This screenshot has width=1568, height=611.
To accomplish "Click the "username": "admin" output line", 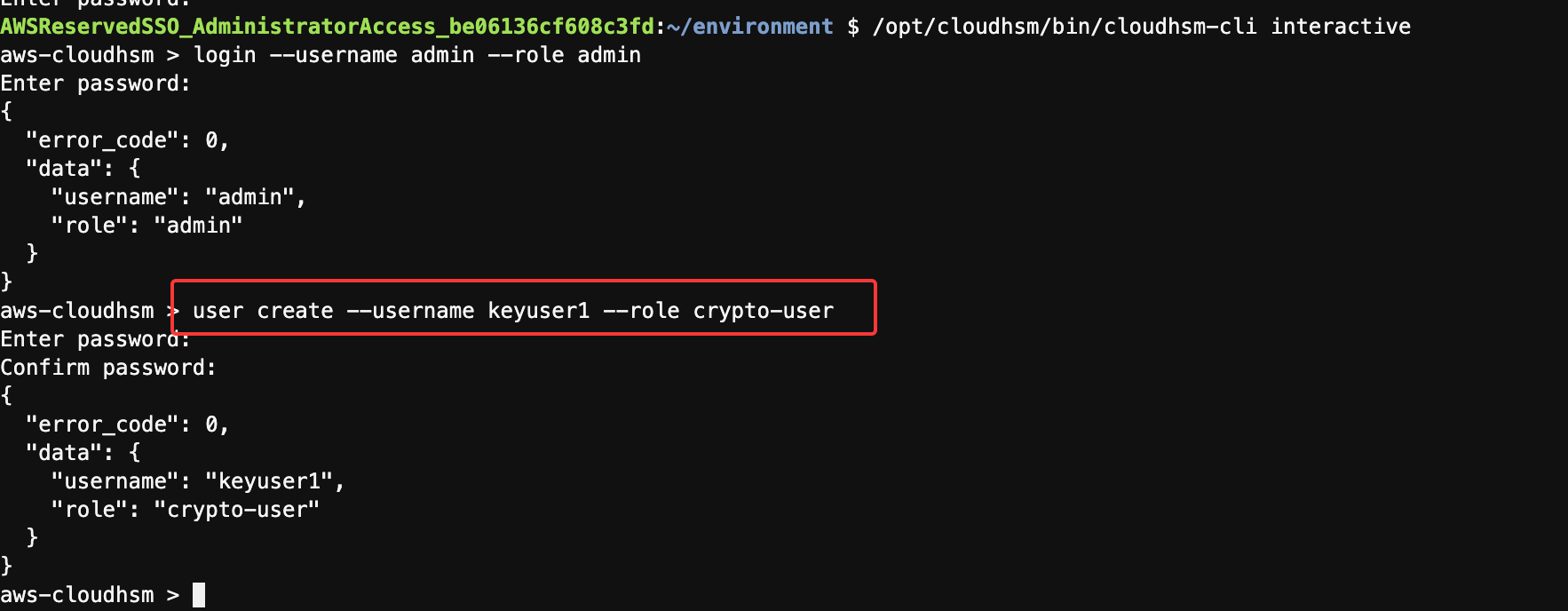I will 178,197.
